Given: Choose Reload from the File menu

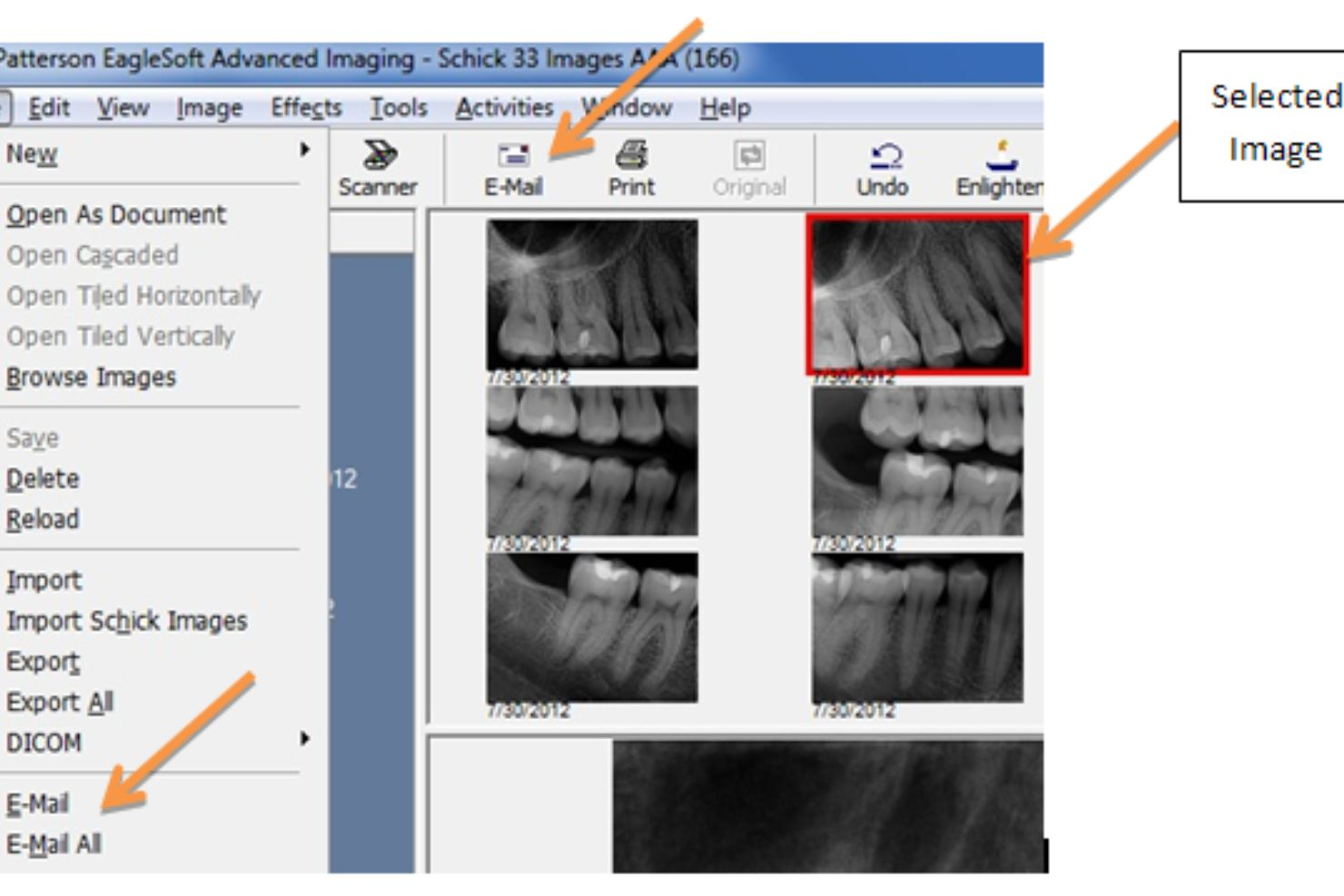Looking at the screenshot, I should (43, 520).
